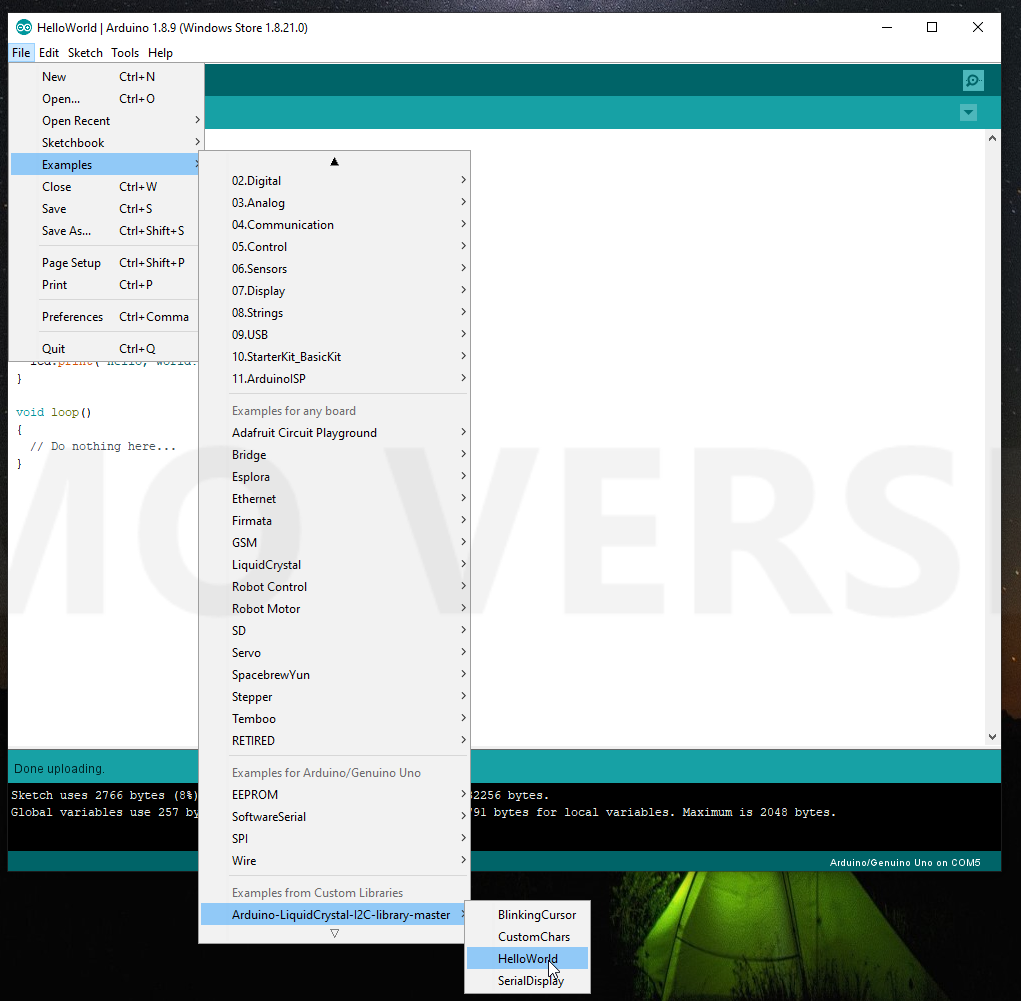Select Close in the File menu
The image size is (1021, 1001).
[x=105, y=187]
